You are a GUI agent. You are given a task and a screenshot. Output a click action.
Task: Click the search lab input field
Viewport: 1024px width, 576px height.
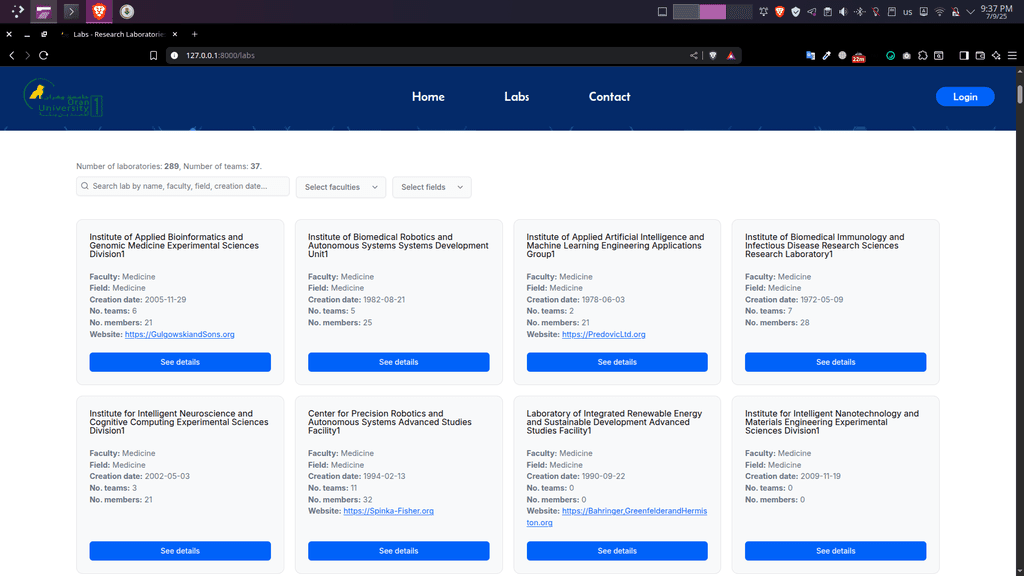click(x=185, y=186)
